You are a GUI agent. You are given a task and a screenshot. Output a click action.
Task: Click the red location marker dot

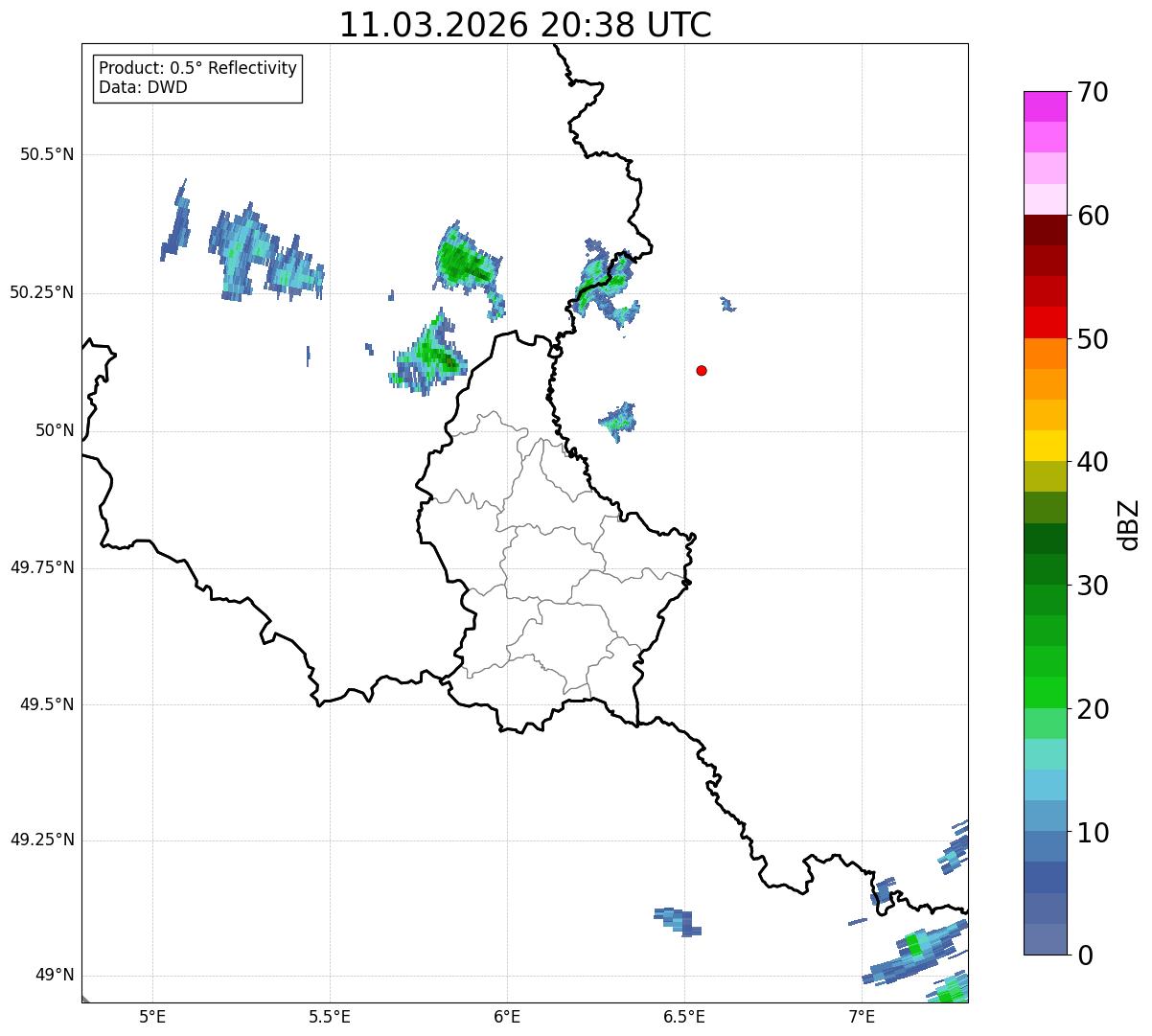coord(702,370)
